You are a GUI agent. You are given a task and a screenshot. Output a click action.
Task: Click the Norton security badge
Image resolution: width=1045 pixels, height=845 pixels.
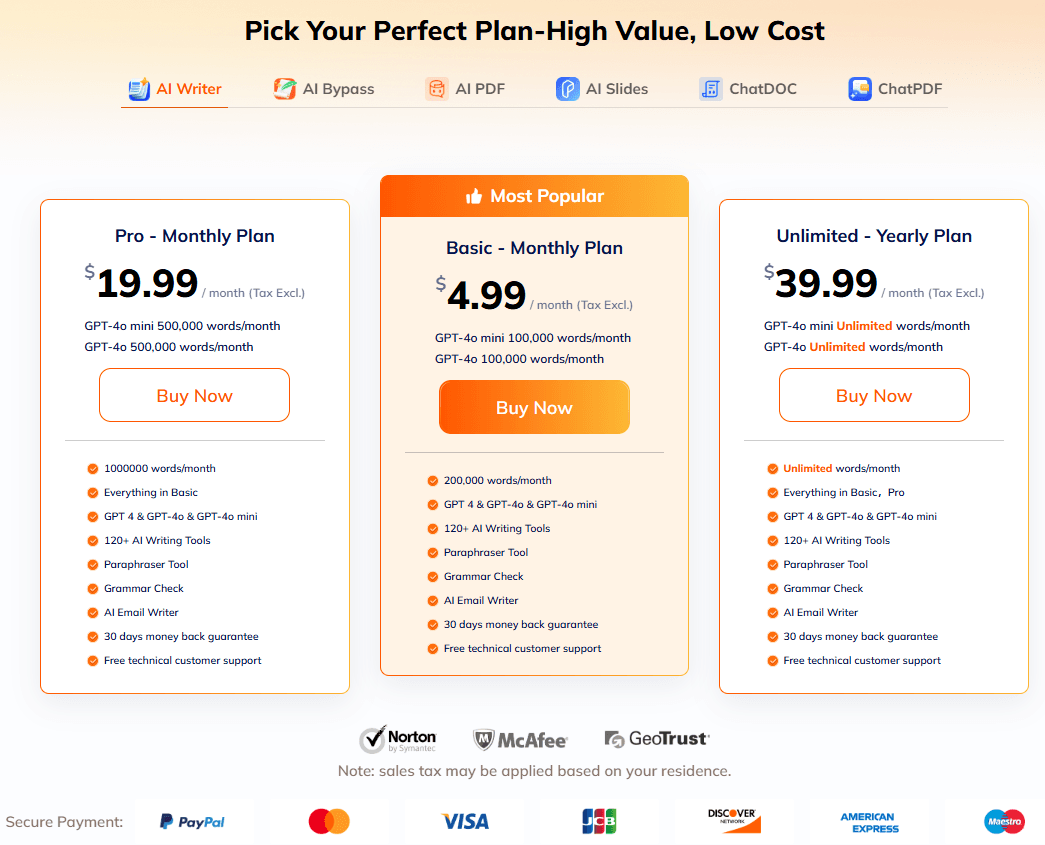pos(398,740)
